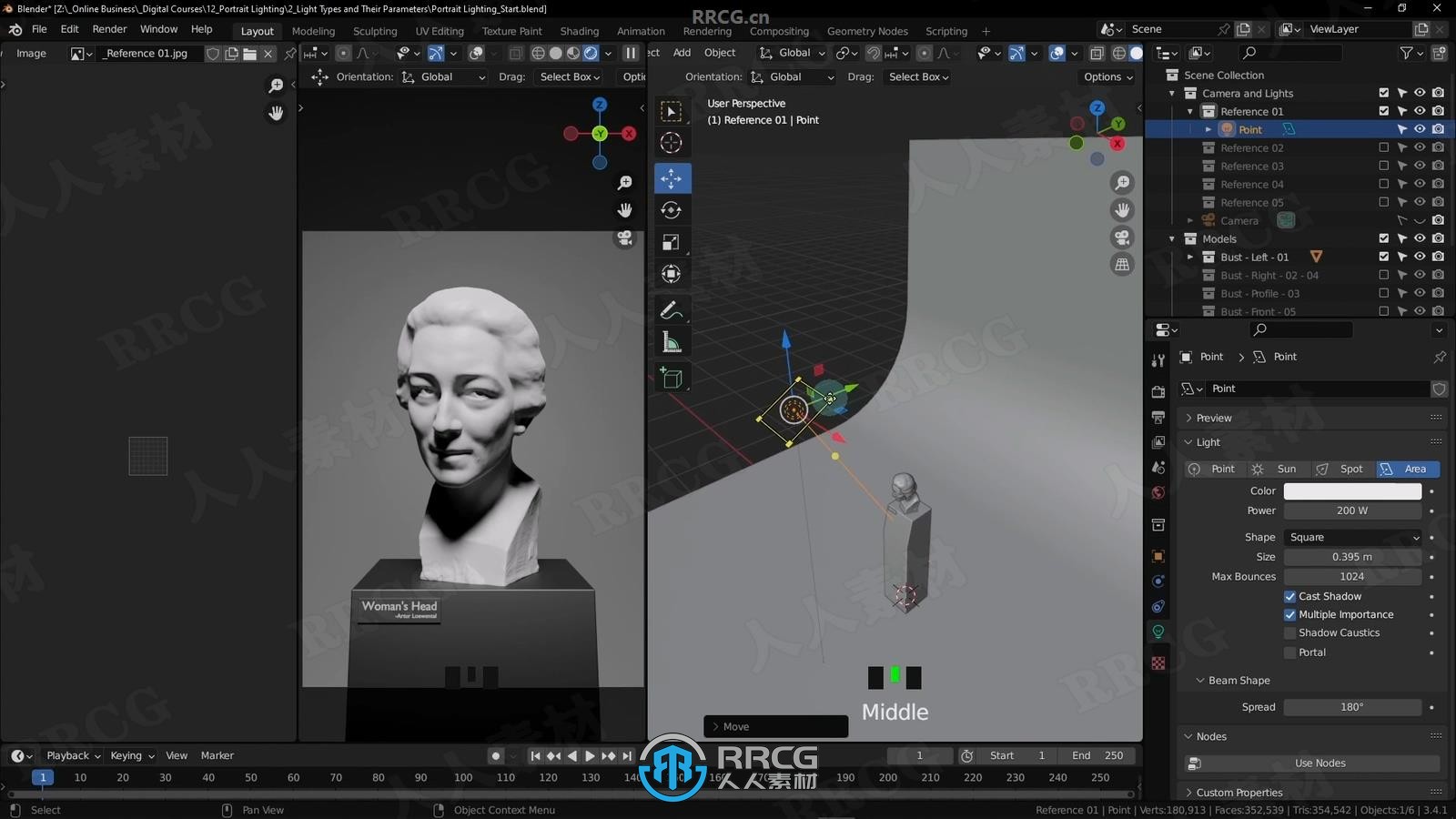
Task: Click current frame field showing 1
Action: click(919, 755)
